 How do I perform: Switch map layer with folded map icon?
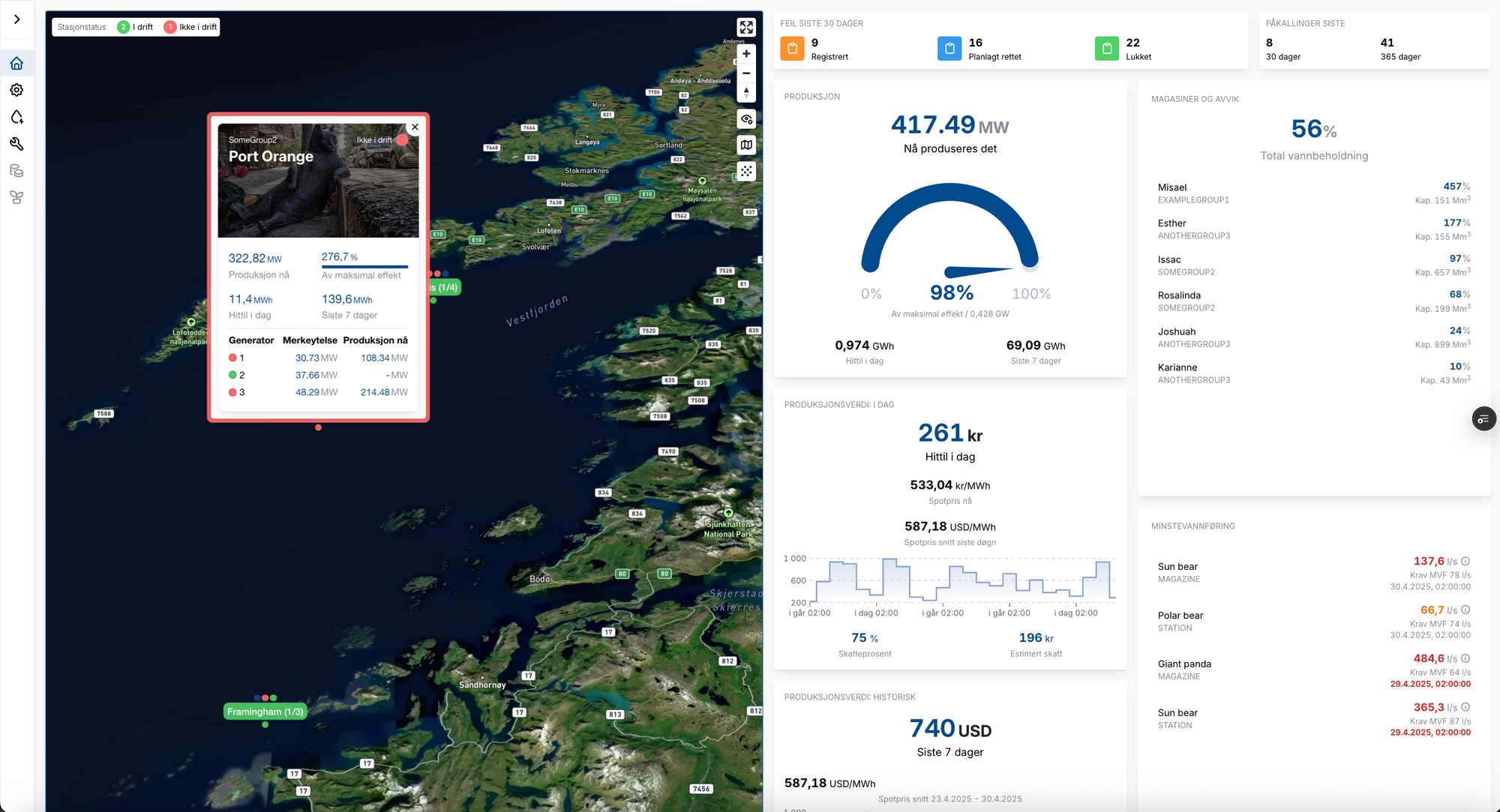coord(746,145)
